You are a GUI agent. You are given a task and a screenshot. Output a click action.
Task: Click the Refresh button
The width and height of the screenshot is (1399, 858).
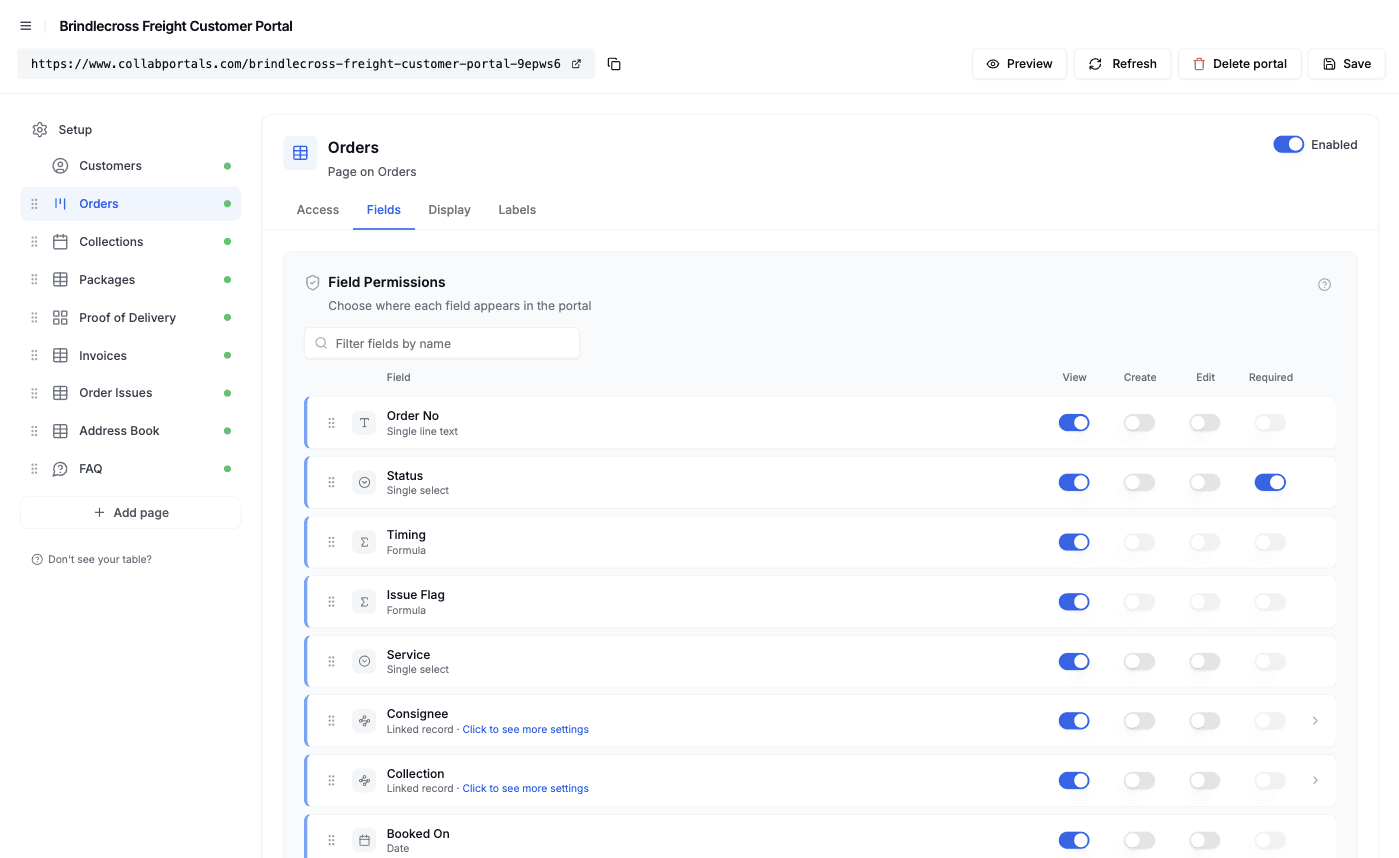tap(1122, 64)
